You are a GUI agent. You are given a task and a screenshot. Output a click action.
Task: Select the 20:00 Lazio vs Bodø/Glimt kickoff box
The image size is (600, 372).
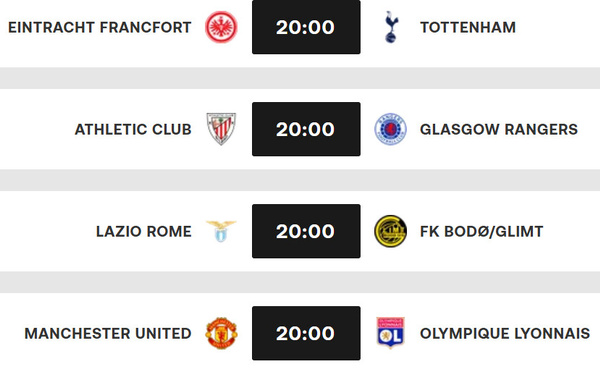(306, 231)
